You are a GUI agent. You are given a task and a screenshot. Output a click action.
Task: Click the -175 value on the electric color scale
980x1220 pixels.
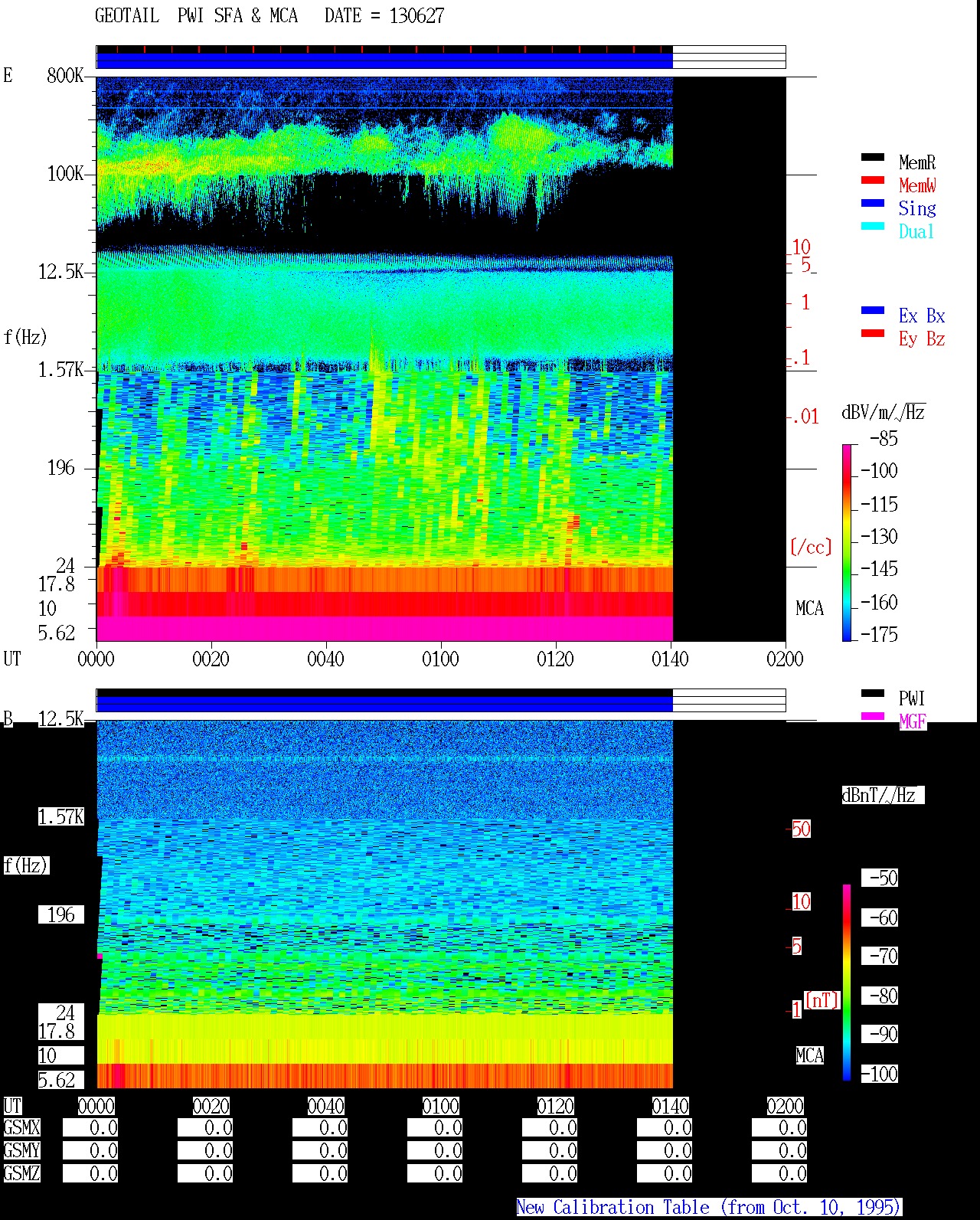pos(879,634)
